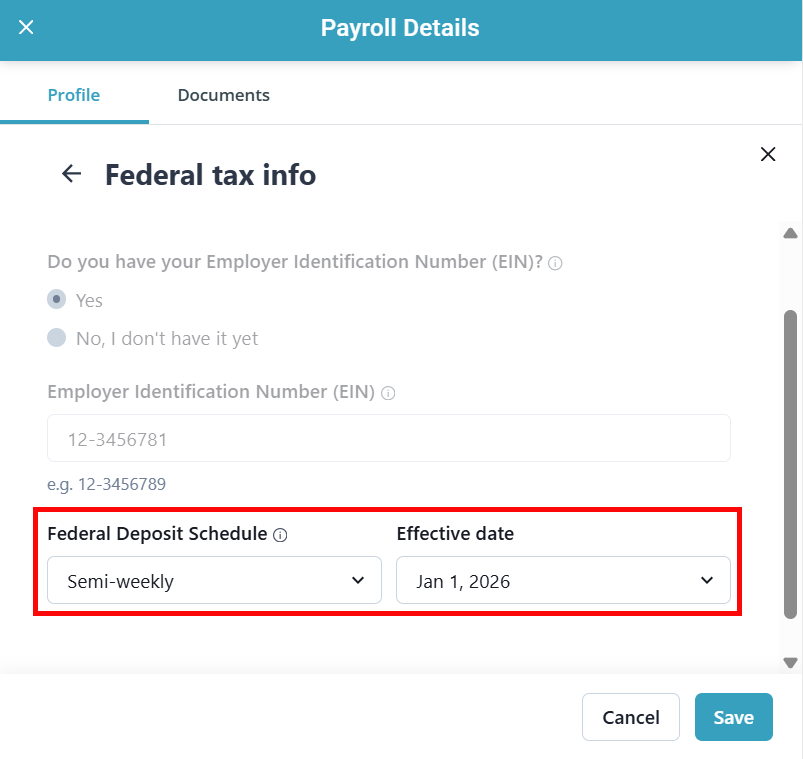Viewport: 803px width, 759px height.
Task: Open the Semi-weekly deposit schedule dropdown
Action: tap(214, 580)
